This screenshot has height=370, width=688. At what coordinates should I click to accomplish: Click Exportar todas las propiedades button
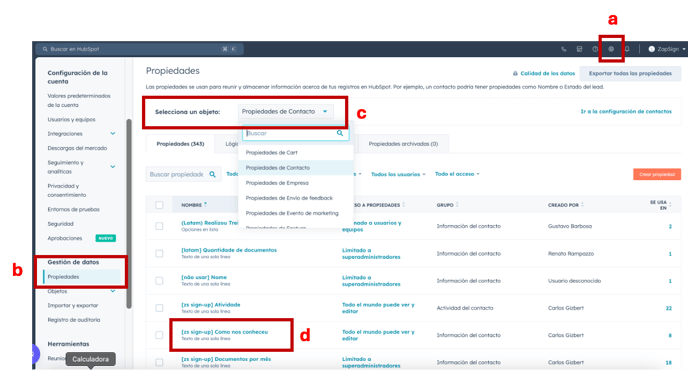[630, 74]
